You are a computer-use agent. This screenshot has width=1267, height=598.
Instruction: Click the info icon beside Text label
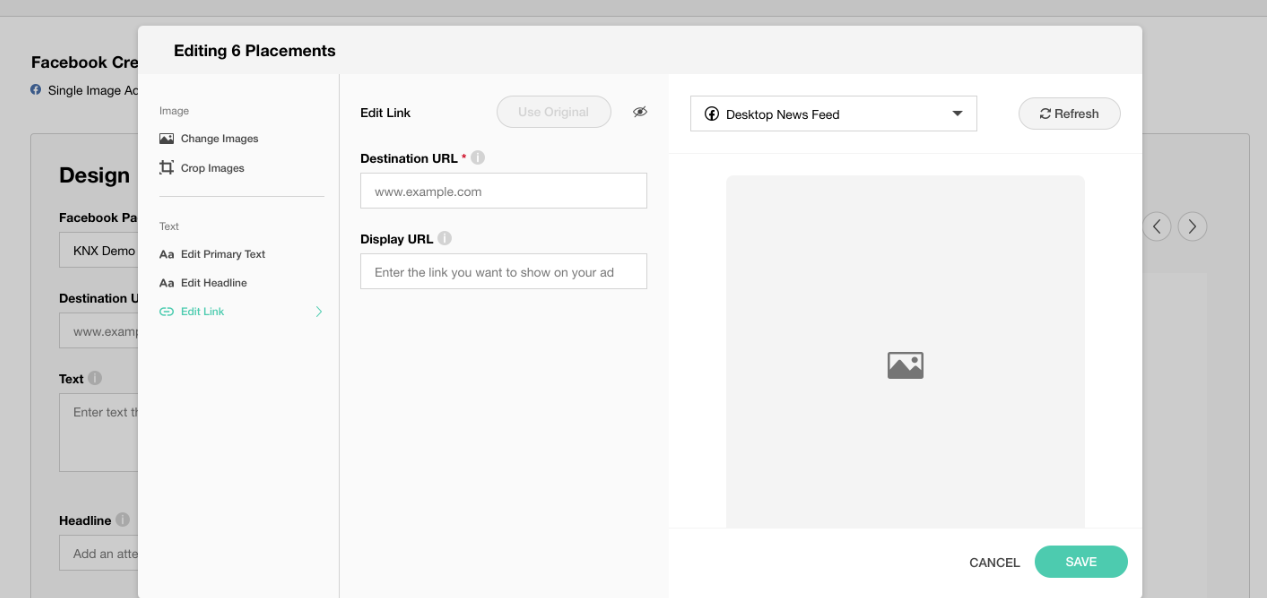point(95,379)
